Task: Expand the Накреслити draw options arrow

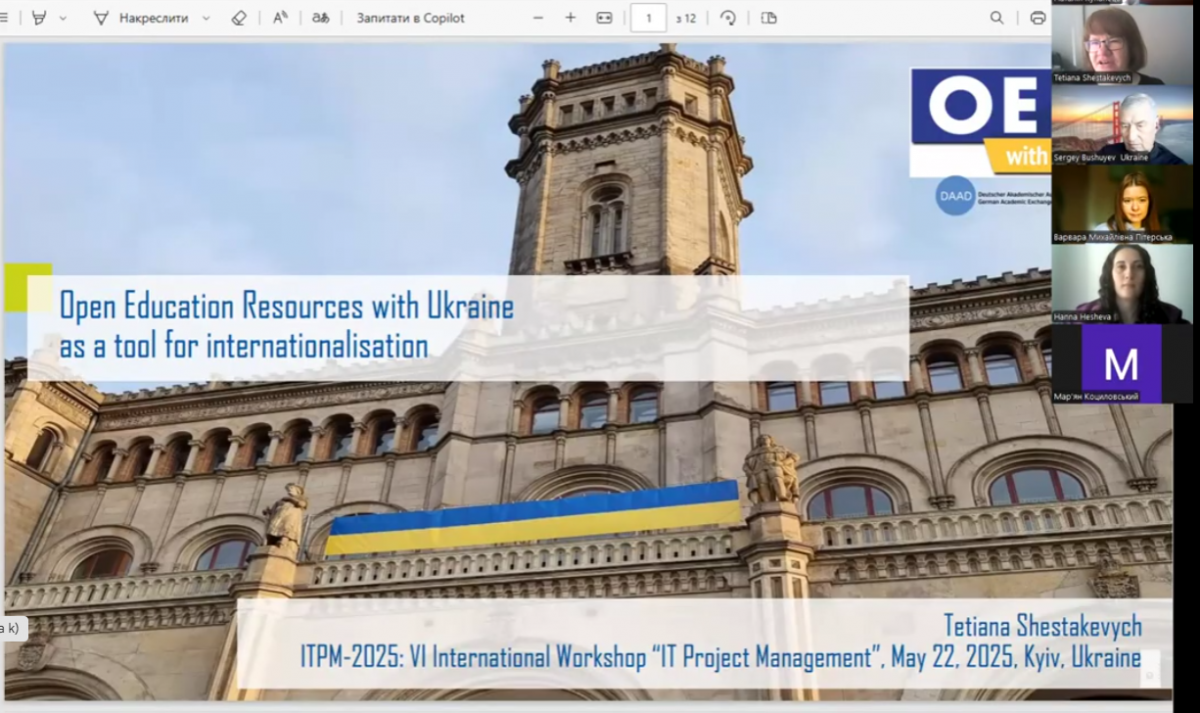Action: pos(206,18)
